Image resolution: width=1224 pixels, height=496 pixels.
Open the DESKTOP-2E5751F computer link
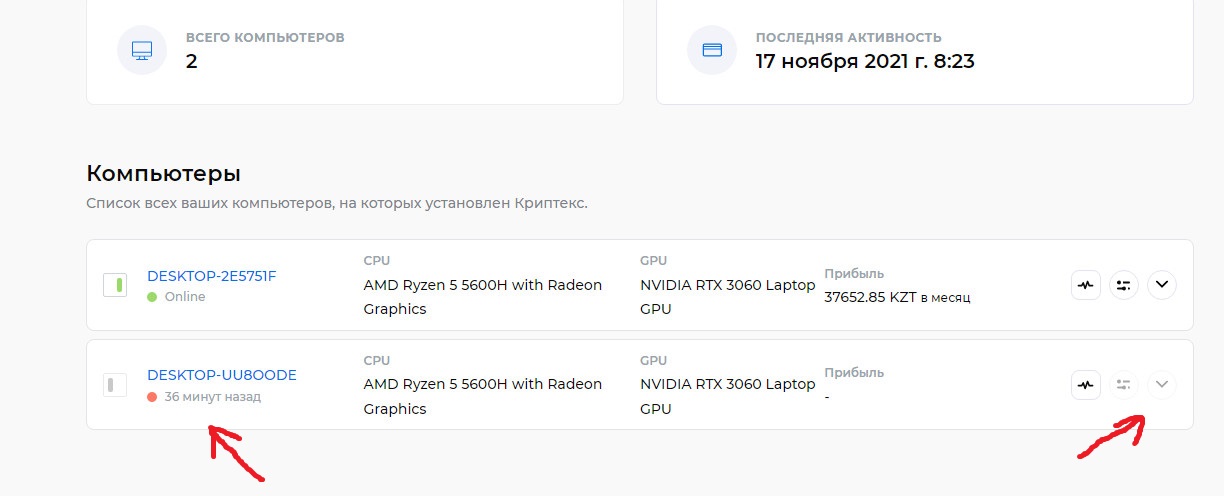(x=211, y=276)
